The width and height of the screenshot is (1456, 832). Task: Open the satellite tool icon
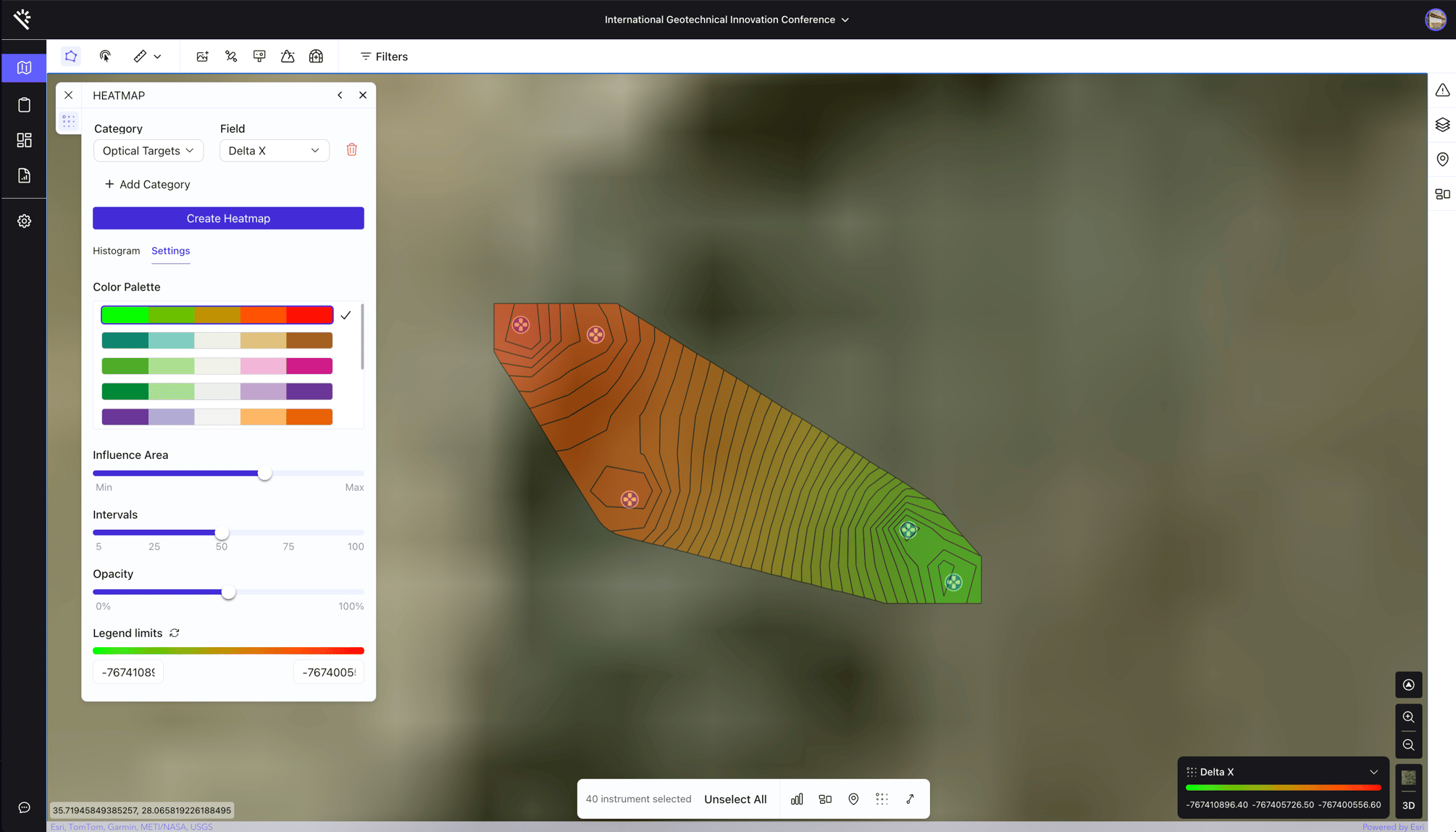click(x=231, y=57)
